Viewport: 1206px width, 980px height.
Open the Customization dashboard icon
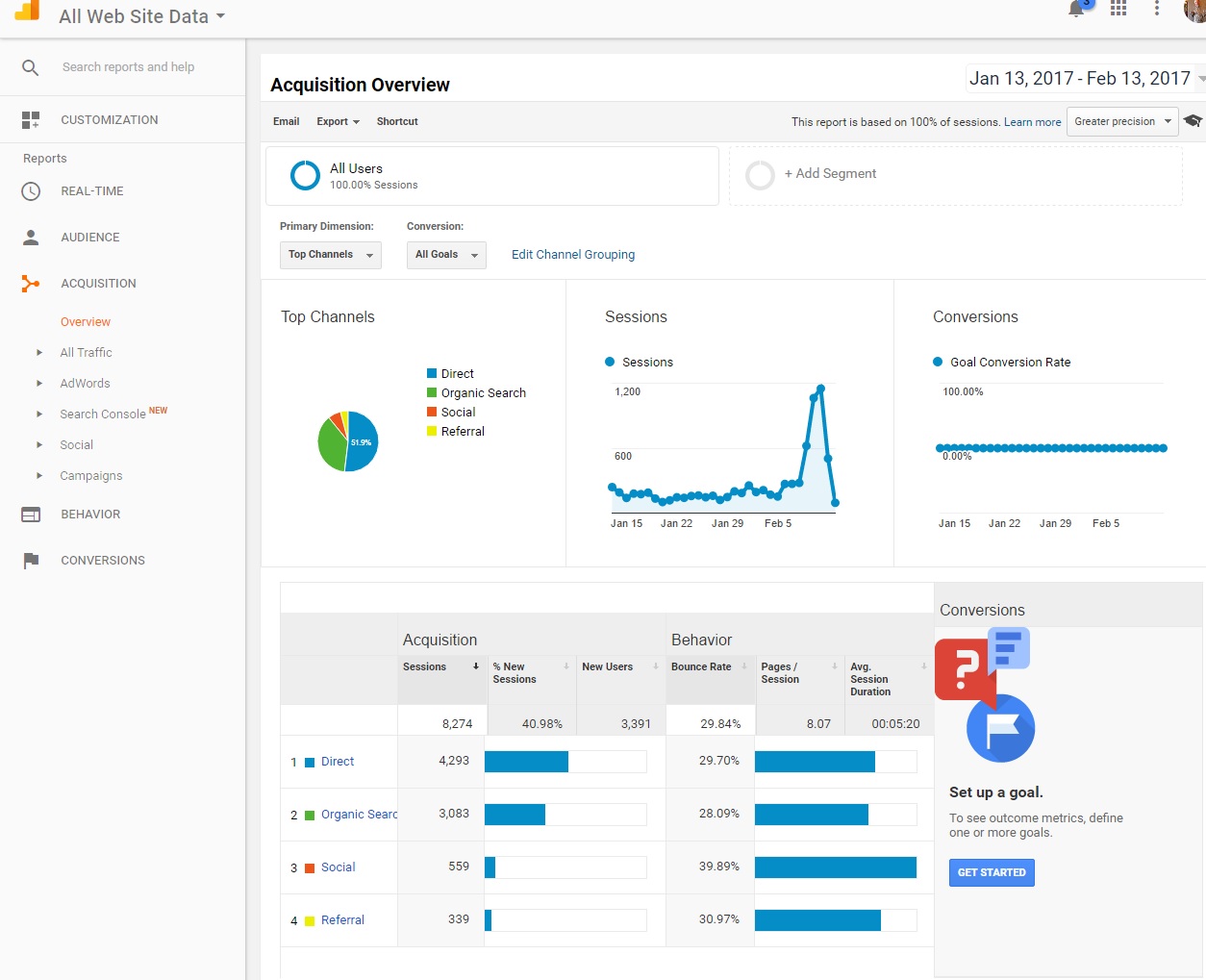31,120
